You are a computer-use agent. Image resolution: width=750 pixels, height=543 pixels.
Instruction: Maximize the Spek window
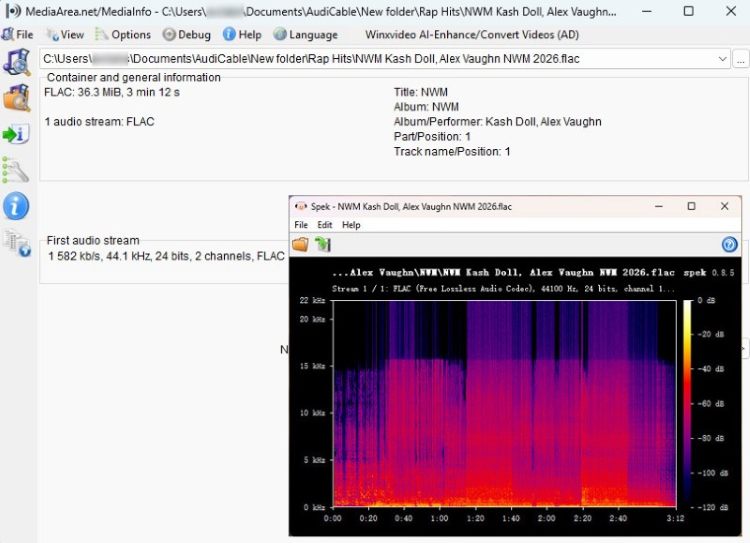[691, 206]
